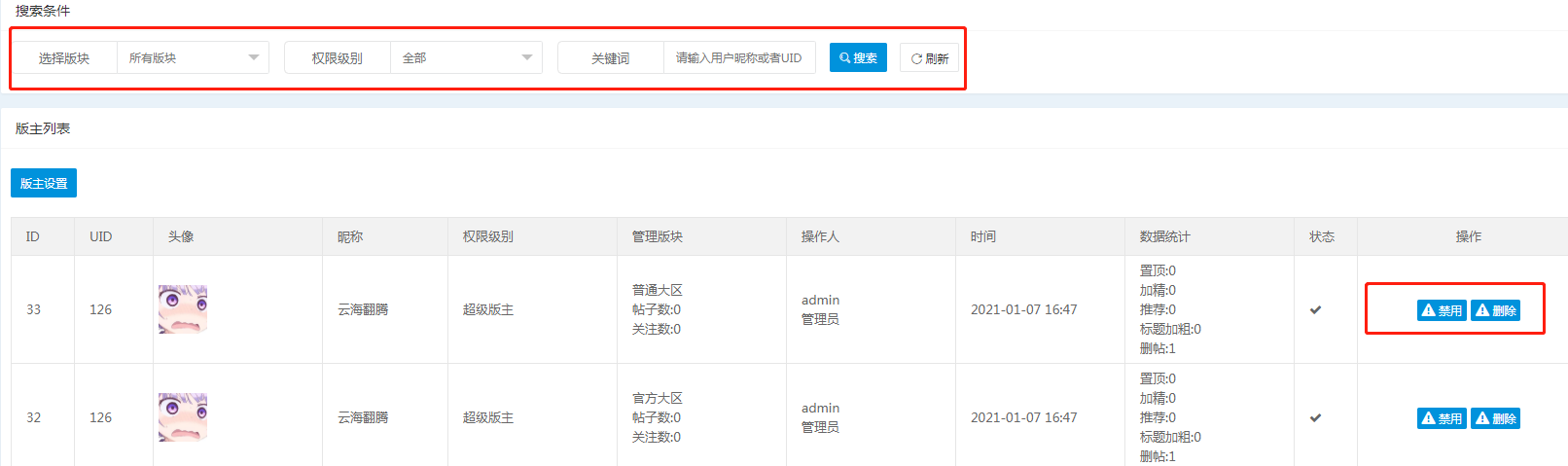The height and width of the screenshot is (466, 1568).
Task: Disable moderator with ID 32 via 禁用
Action: coord(1442,418)
